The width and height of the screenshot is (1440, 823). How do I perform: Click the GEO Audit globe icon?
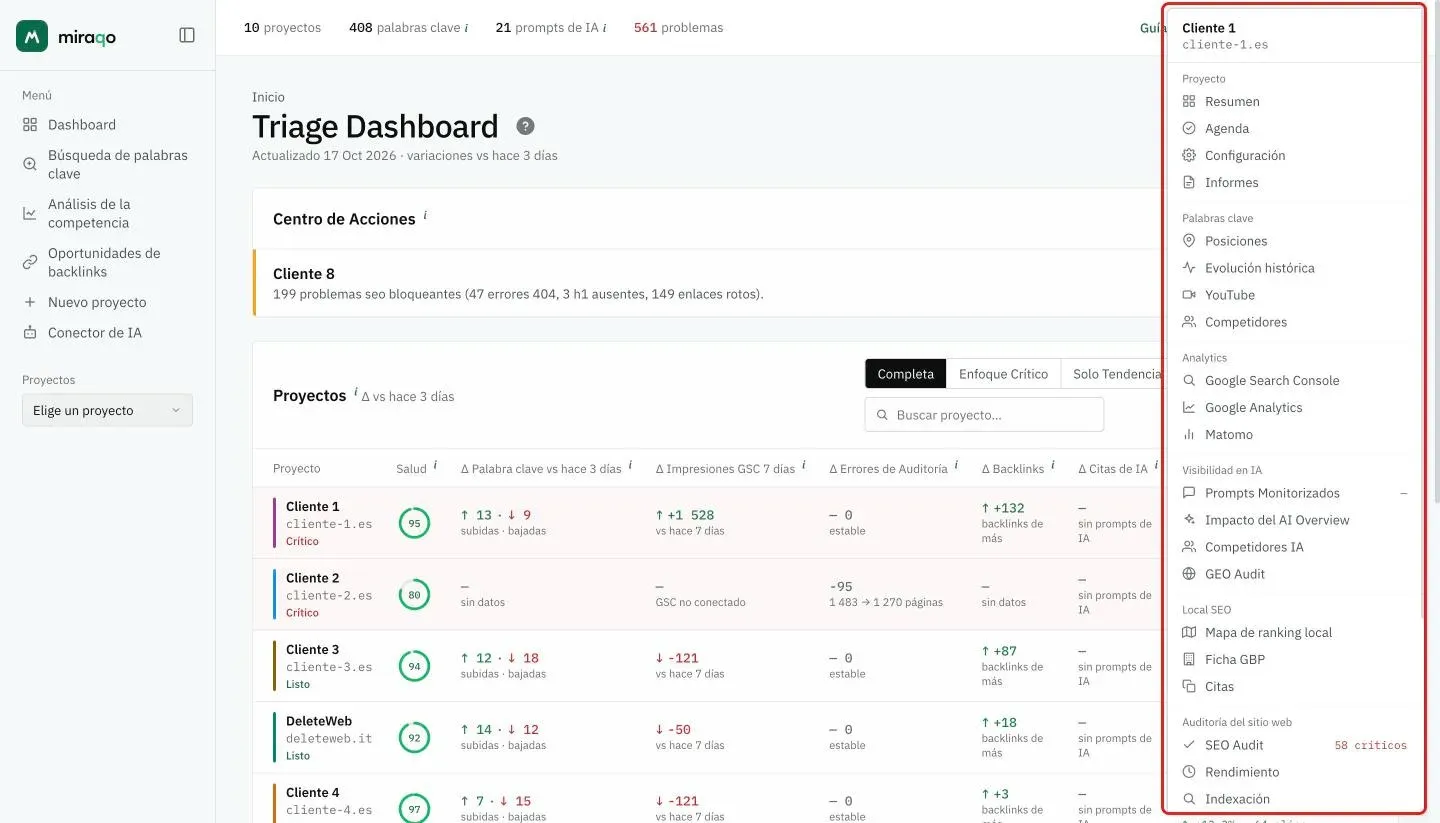[x=1189, y=574]
